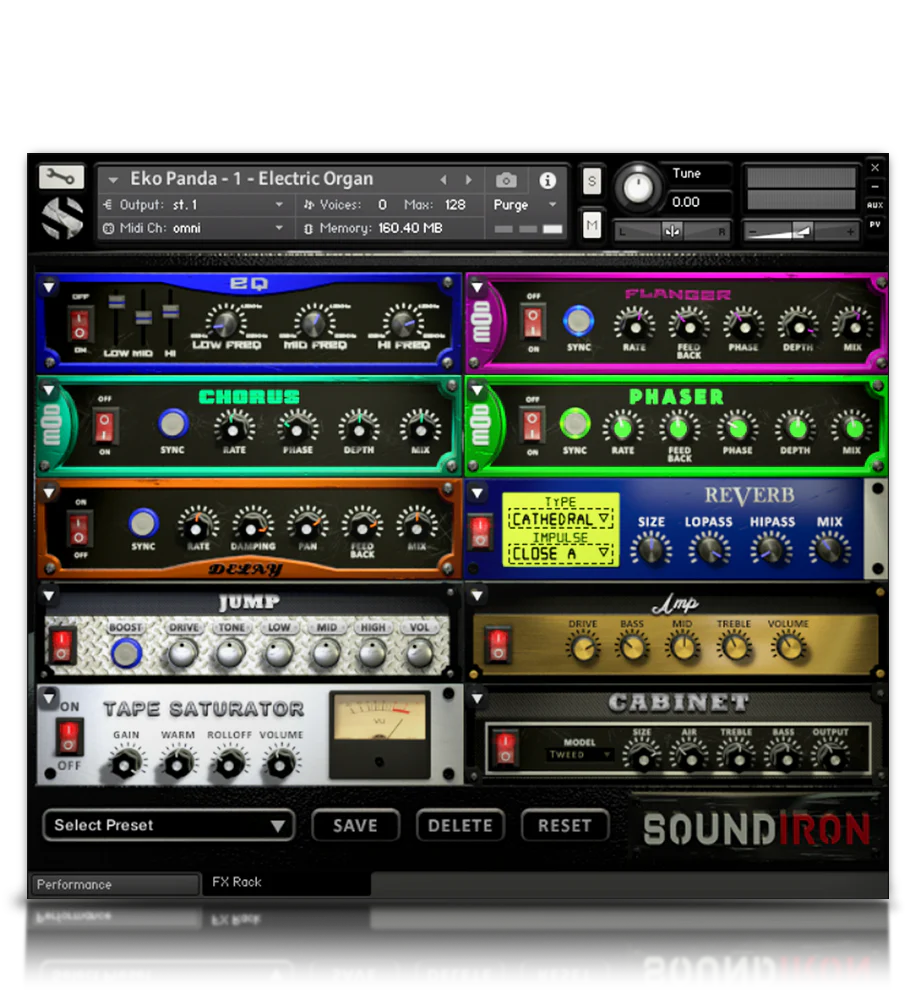Click the AUX button
This screenshot has width=911, height=1002.
click(x=875, y=205)
